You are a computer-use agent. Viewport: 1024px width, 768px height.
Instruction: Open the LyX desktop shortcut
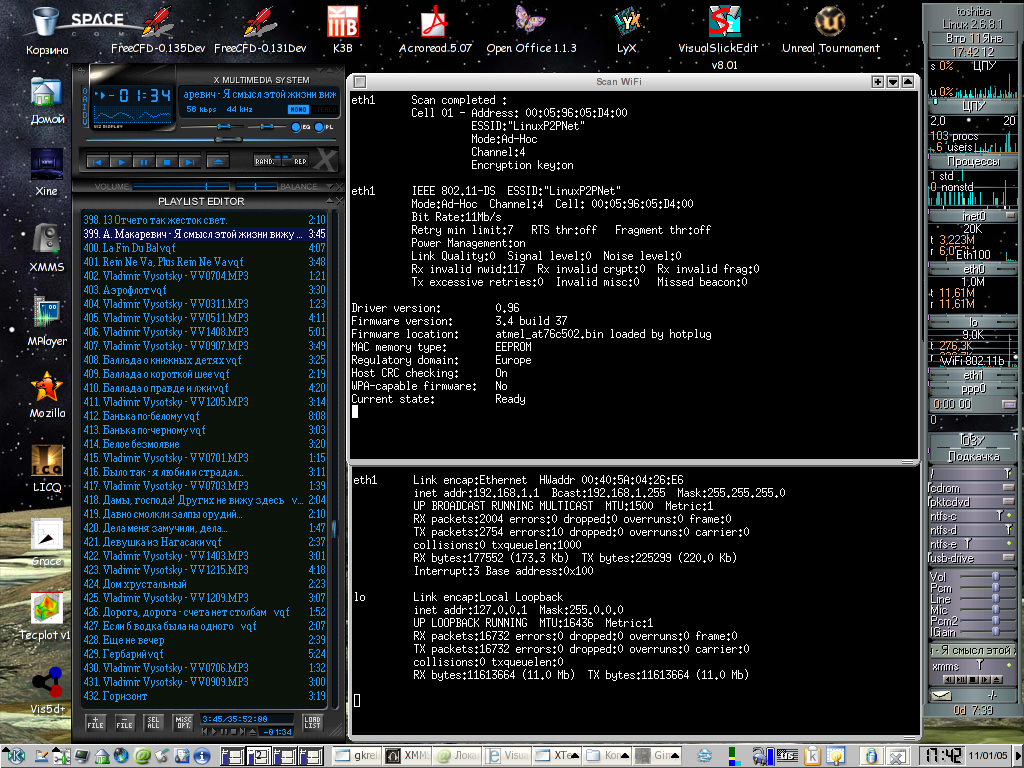627,22
